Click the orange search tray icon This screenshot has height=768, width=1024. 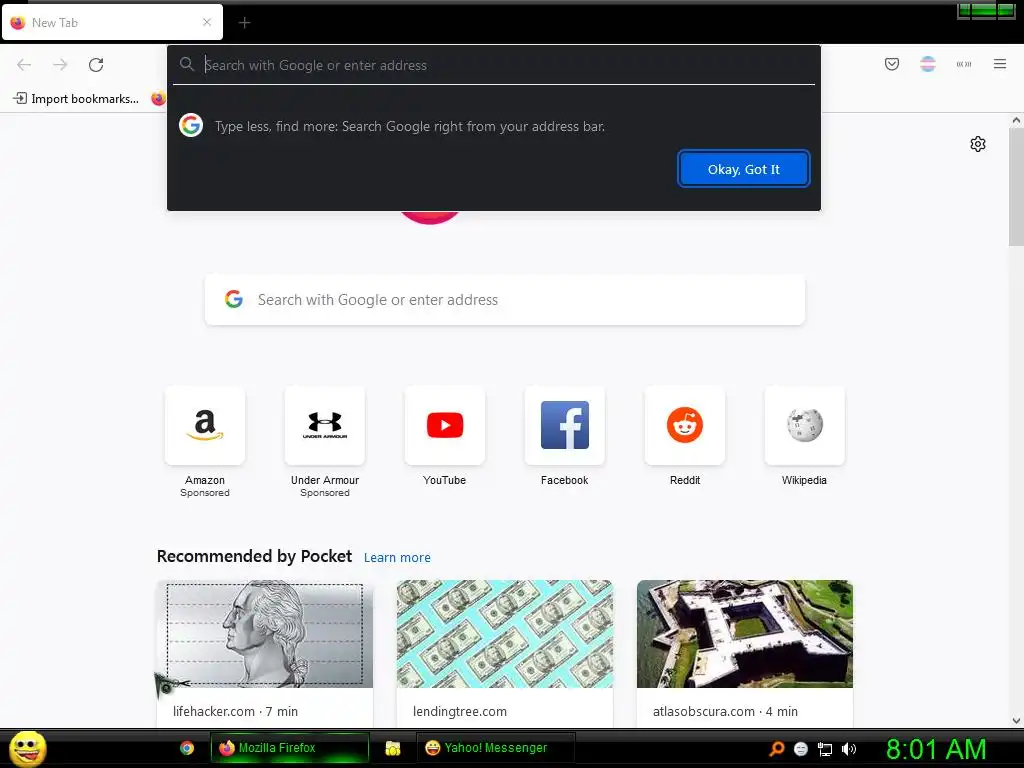coord(776,749)
